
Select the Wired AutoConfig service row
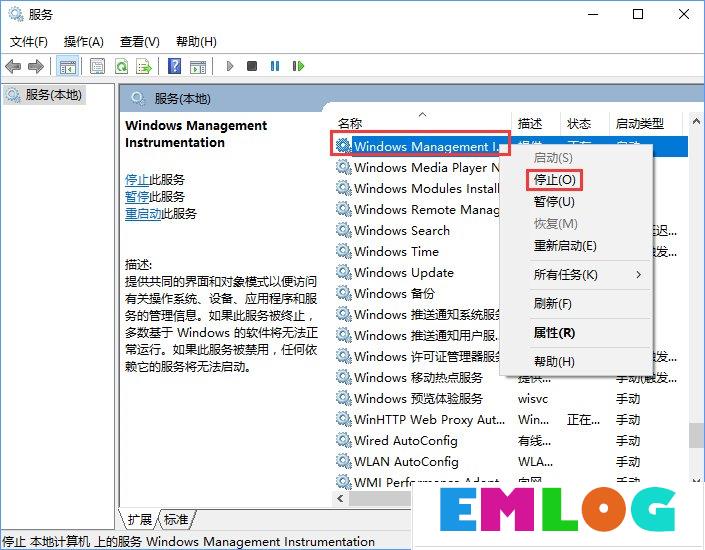point(511,440)
